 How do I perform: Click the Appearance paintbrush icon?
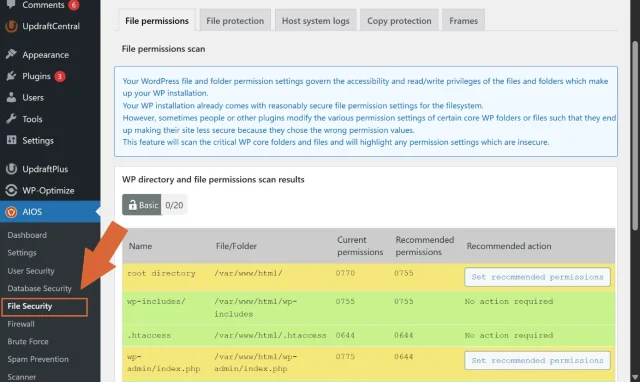pos(11,54)
